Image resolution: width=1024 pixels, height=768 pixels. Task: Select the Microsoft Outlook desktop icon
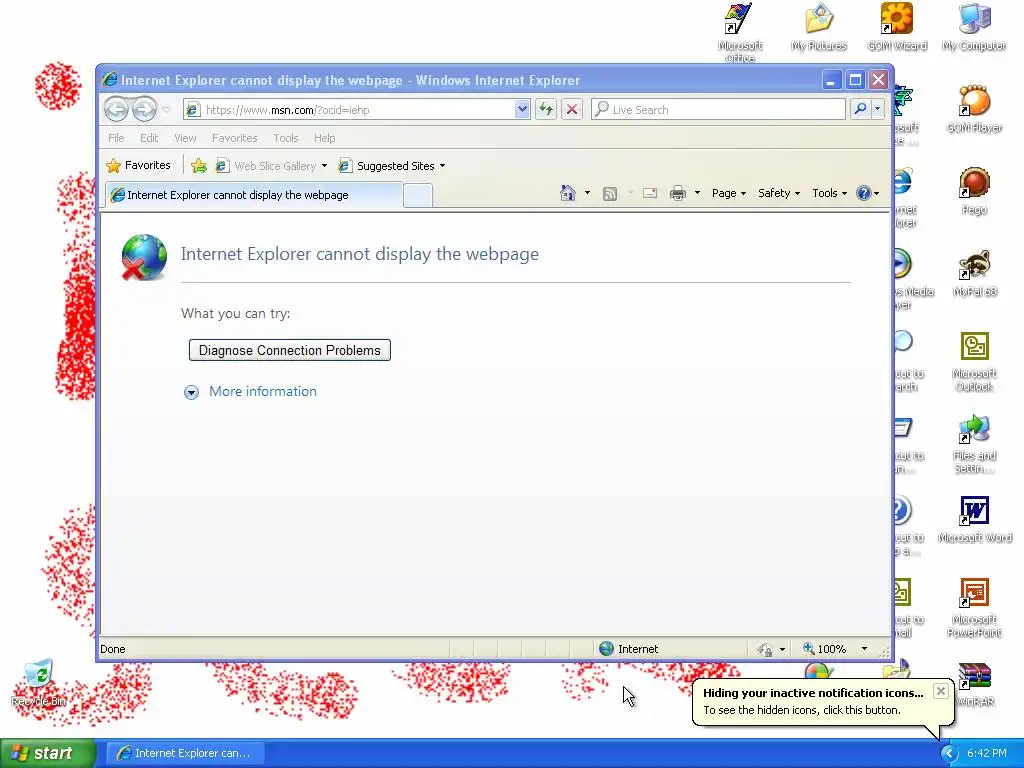[974, 361]
